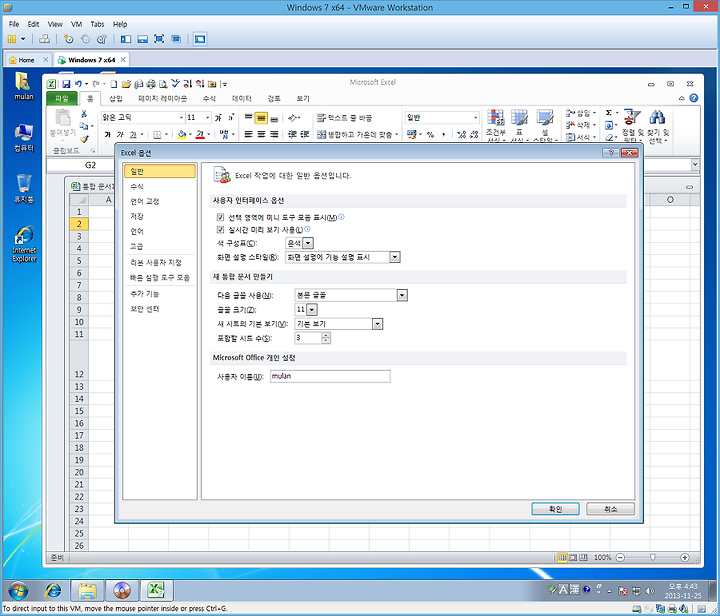Click the Spelling check icon in Excel quick toolbar
The height and width of the screenshot is (616, 720).
175,84
